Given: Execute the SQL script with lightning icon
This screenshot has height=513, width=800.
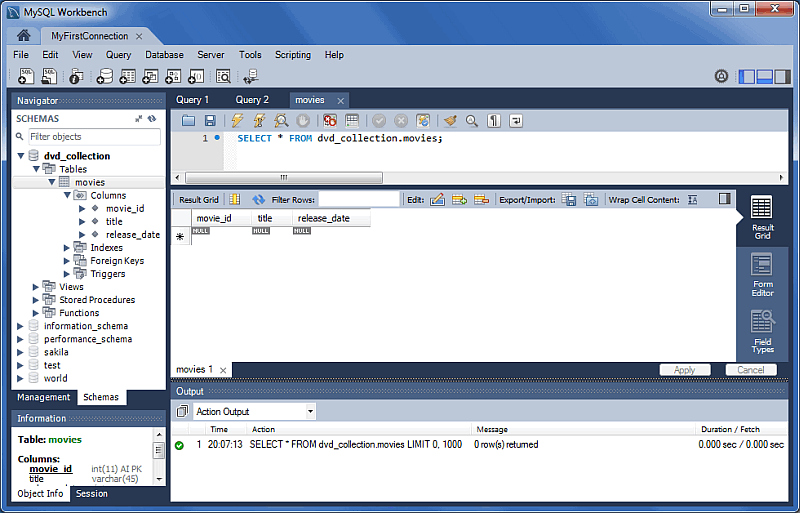Looking at the screenshot, I should pyautogui.click(x=237, y=120).
